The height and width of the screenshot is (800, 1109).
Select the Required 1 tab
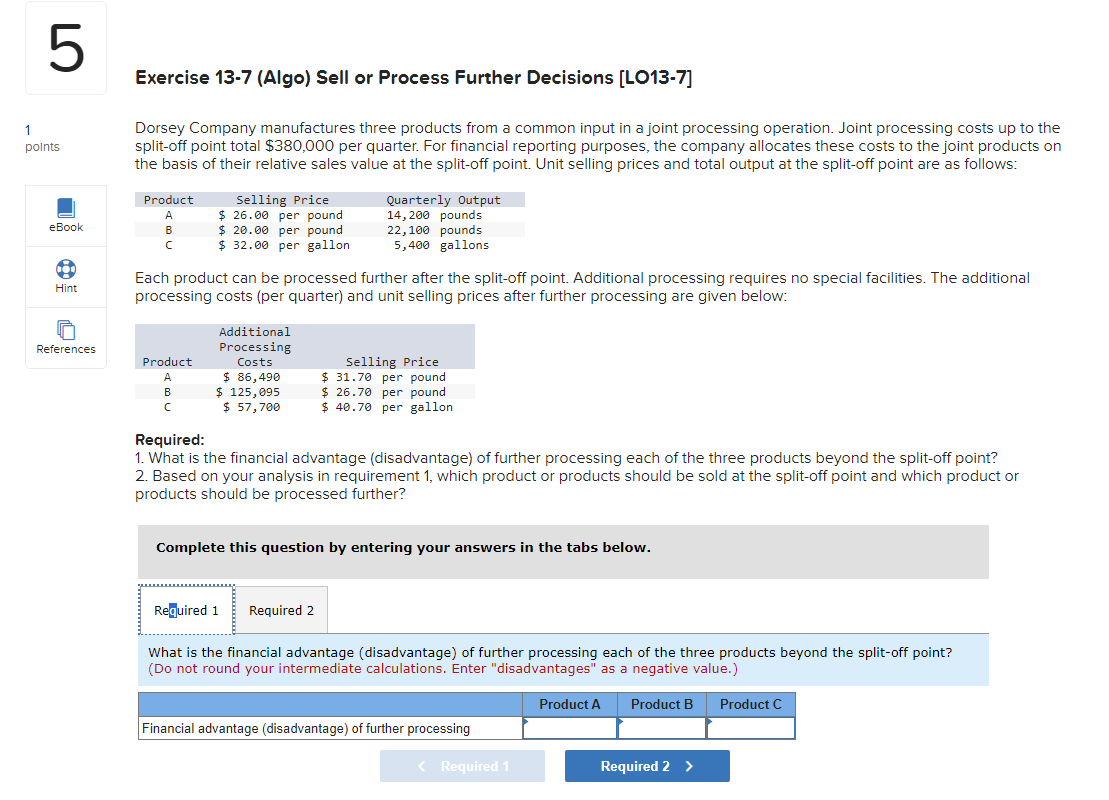186,610
